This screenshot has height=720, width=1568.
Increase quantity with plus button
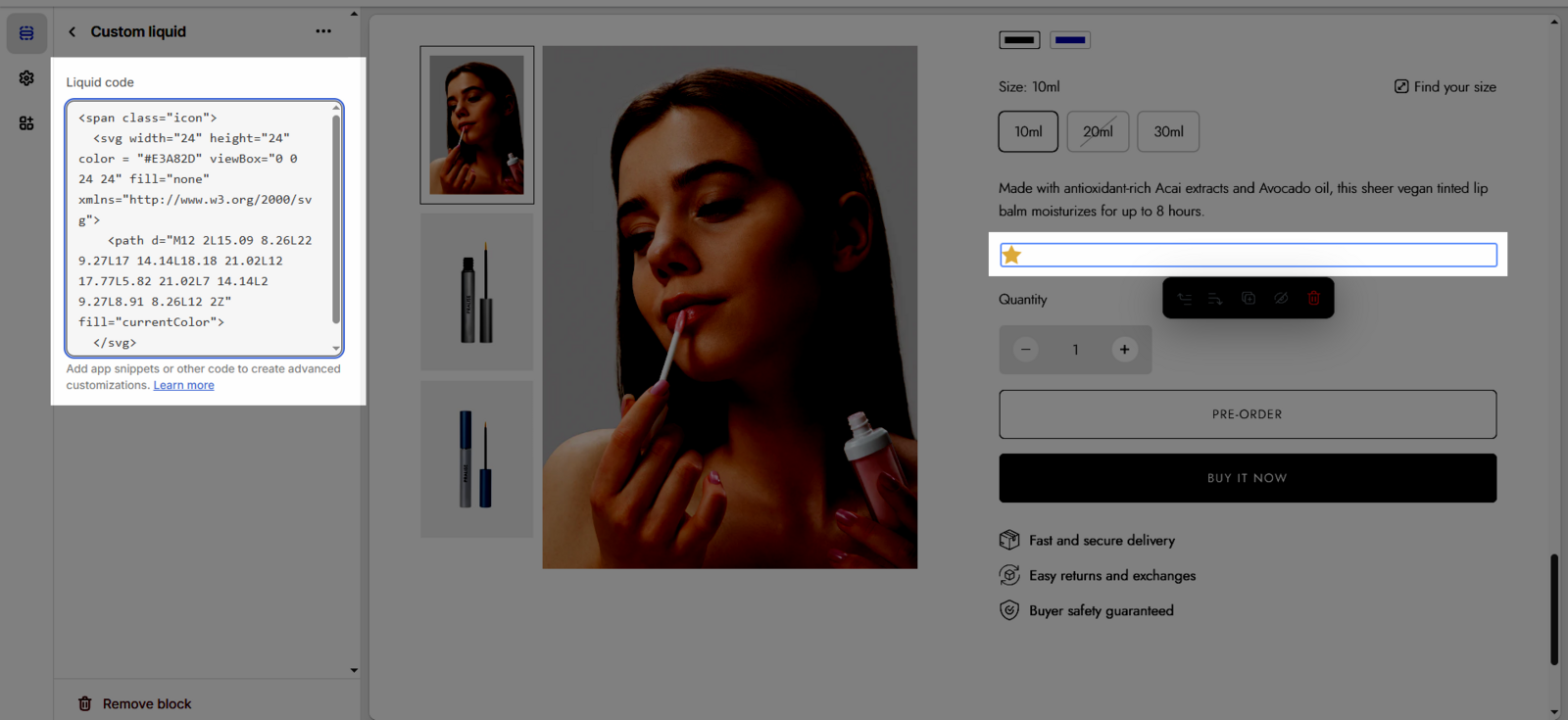point(1124,350)
